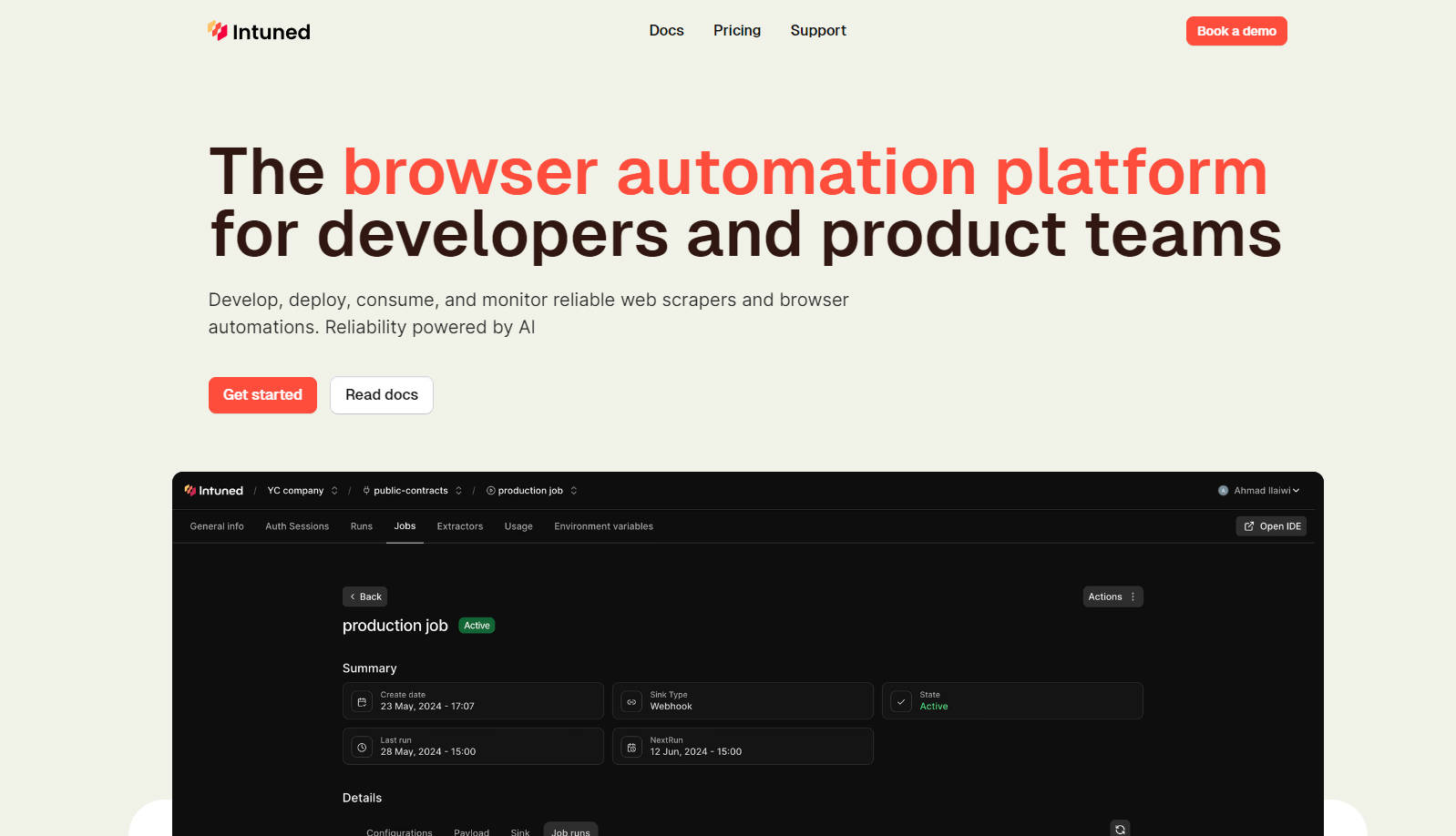Screen dimensions: 1456x836
Task: Click the Ahmad user avatar icon
Action: tap(1223, 491)
